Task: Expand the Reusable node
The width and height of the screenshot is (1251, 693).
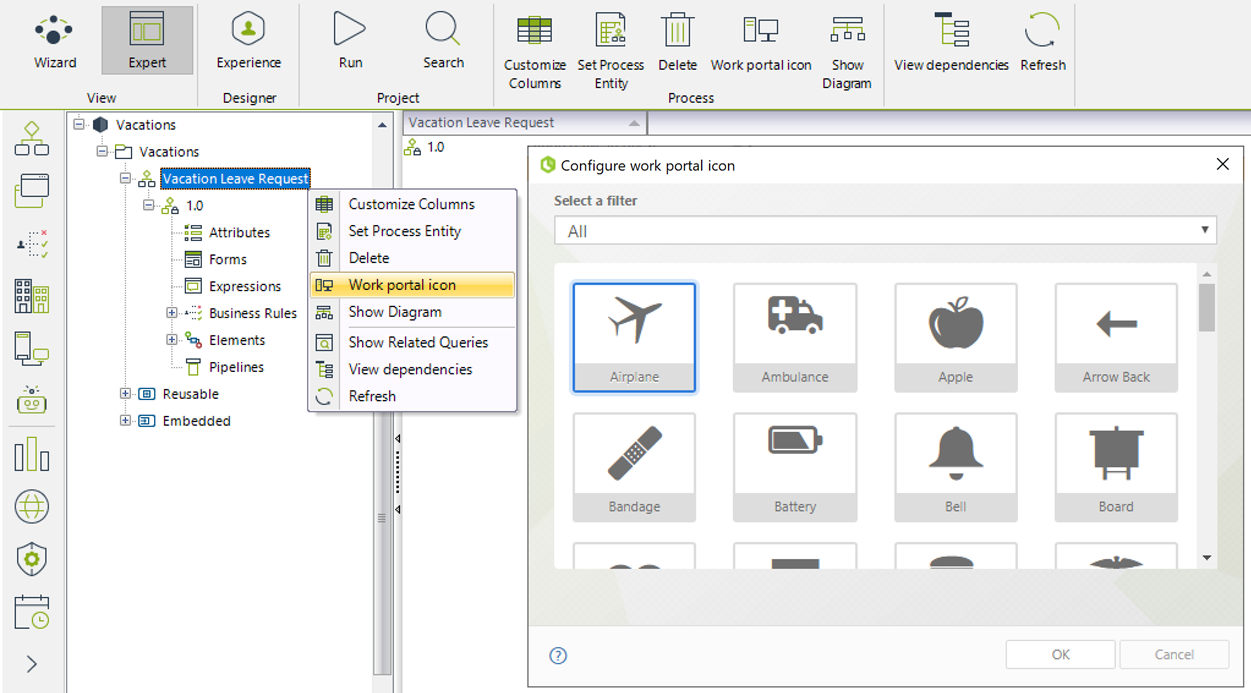Action: tap(125, 394)
